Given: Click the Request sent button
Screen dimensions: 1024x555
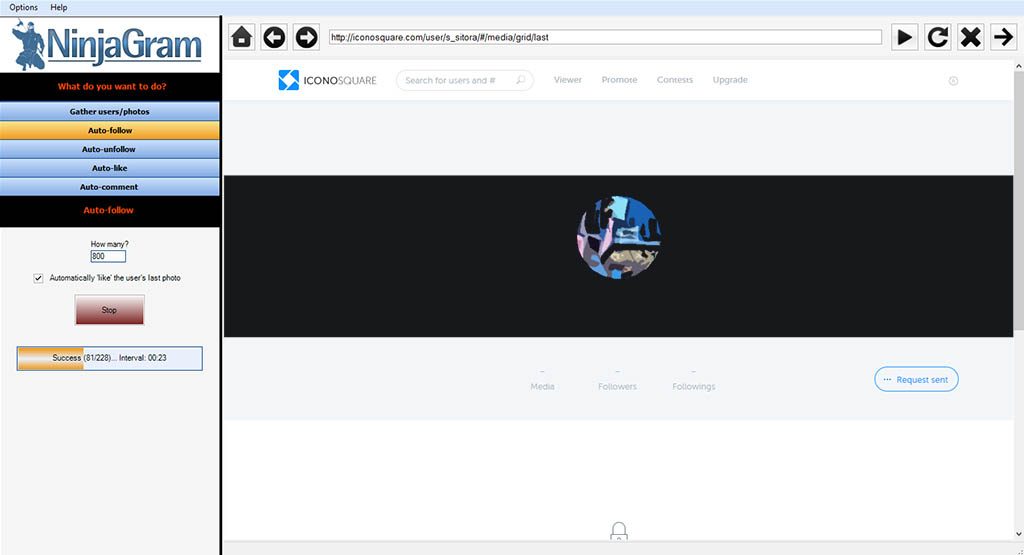Looking at the screenshot, I should 915,380.
